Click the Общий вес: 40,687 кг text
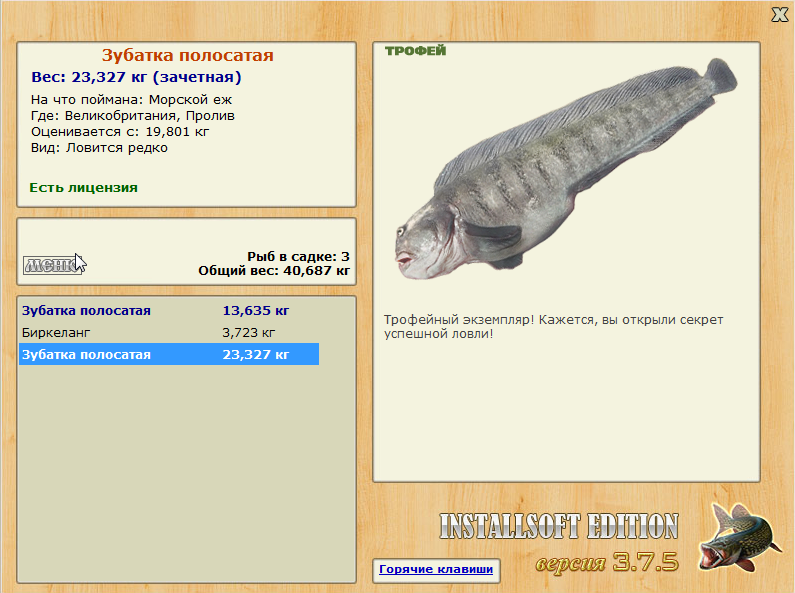 click(274, 271)
